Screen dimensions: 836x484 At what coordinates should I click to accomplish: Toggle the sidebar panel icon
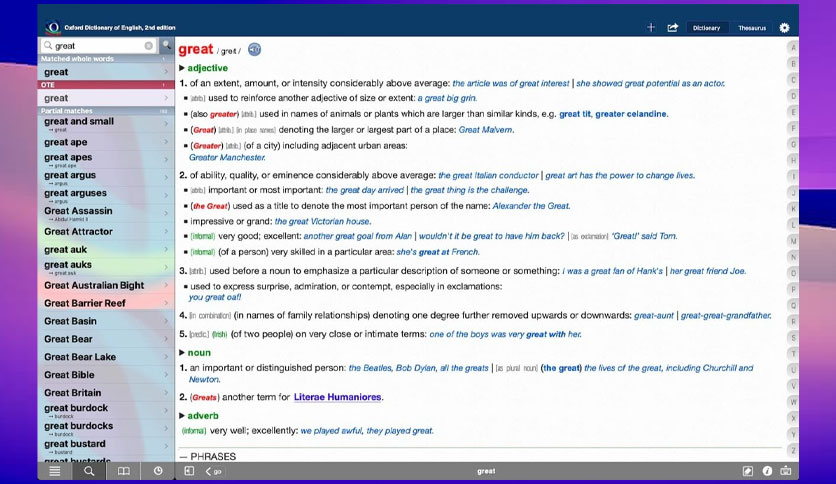point(189,471)
